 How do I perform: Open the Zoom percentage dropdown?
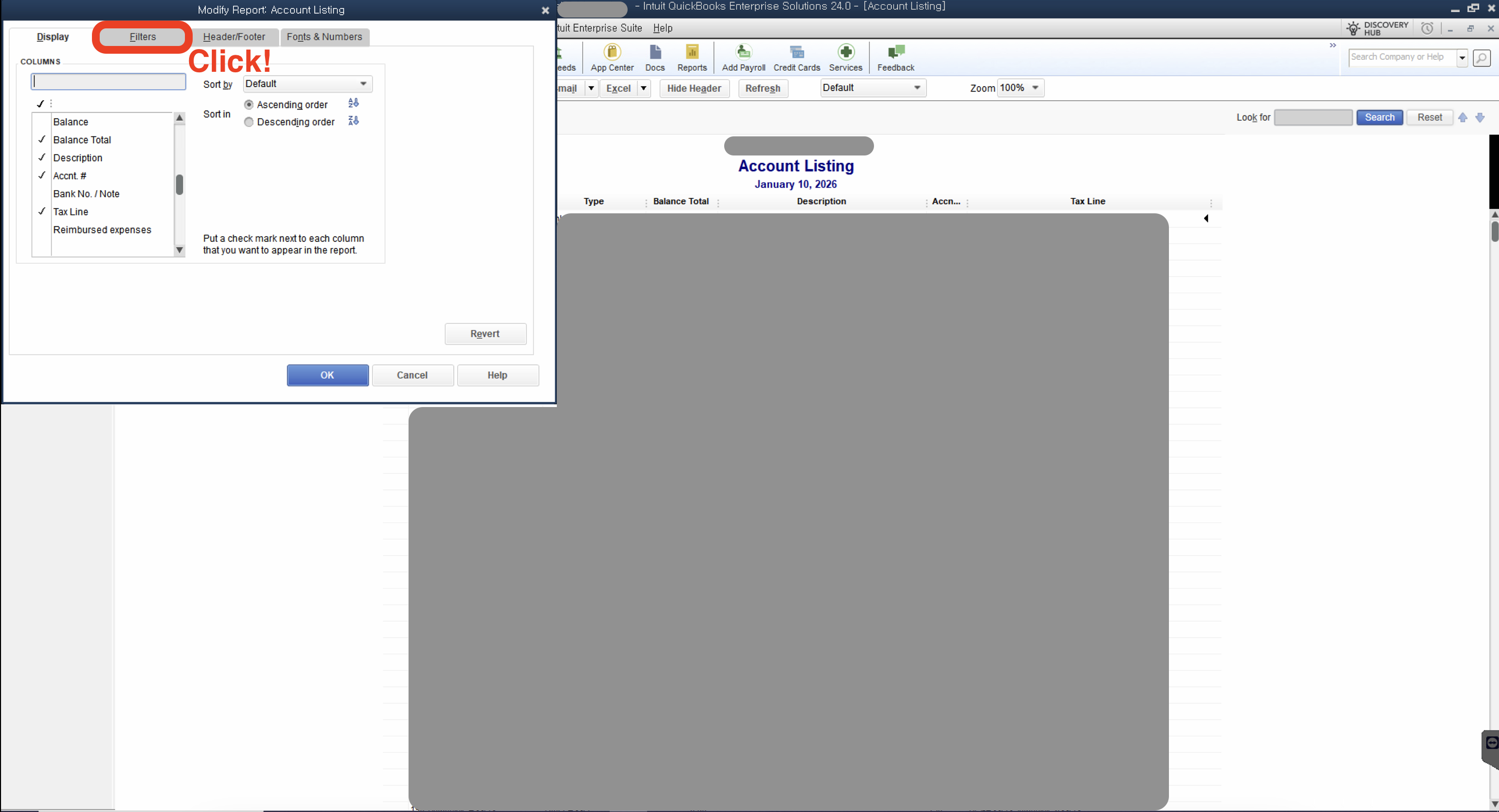(x=1035, y=87)
